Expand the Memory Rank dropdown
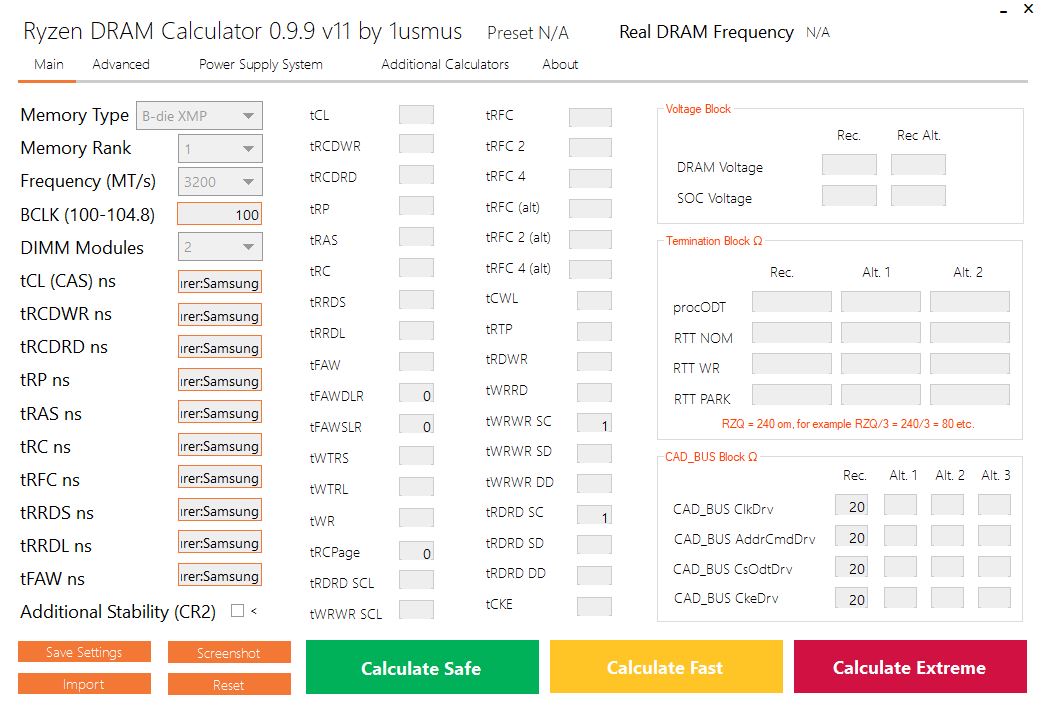Viewport: 1045px width, 715px height. [x=220, y=149]
